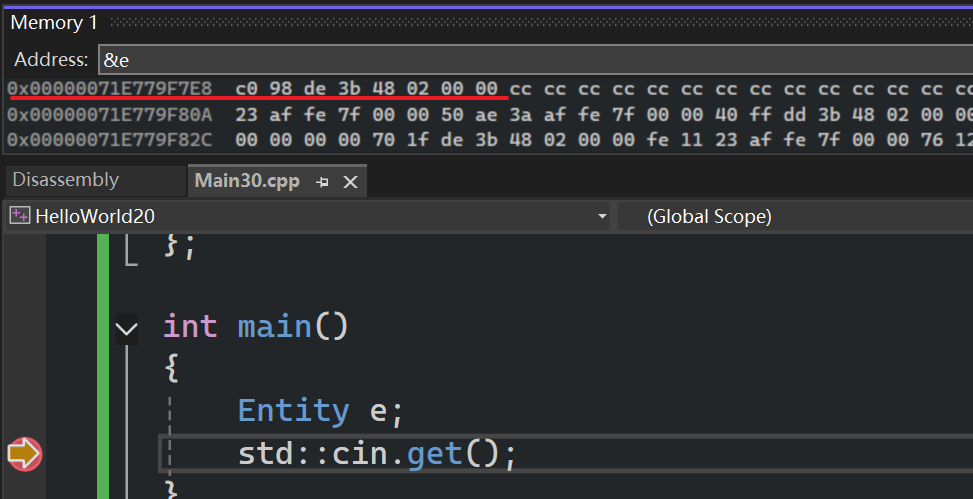Click the main function name
Image resolution: width=973 pixels, height=499 pixels.
[273, 326]
